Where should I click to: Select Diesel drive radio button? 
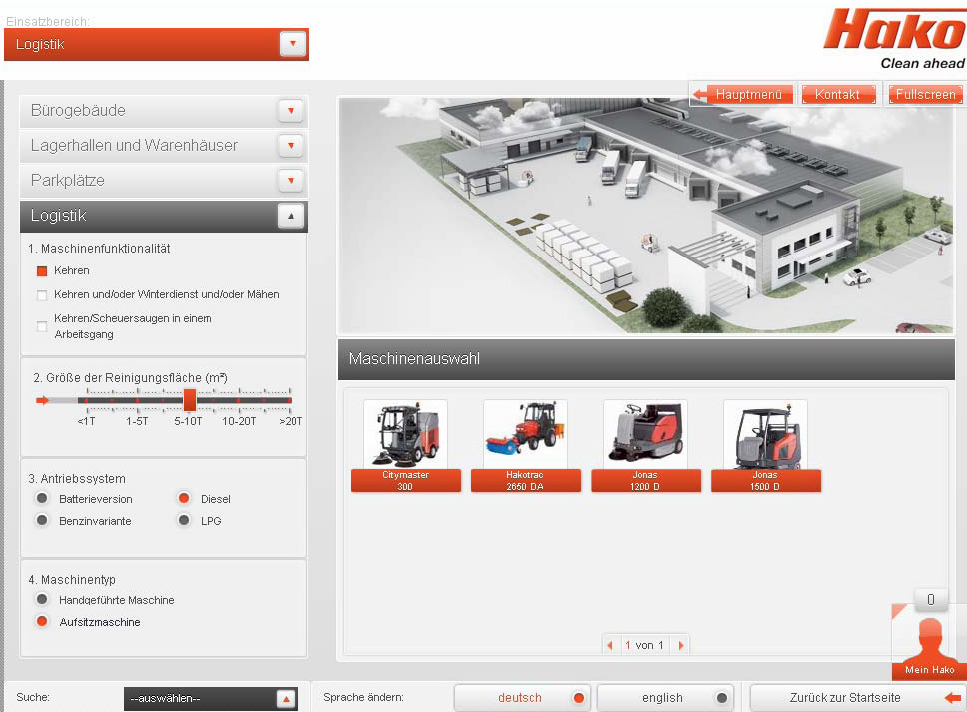(x=184, y=498)
